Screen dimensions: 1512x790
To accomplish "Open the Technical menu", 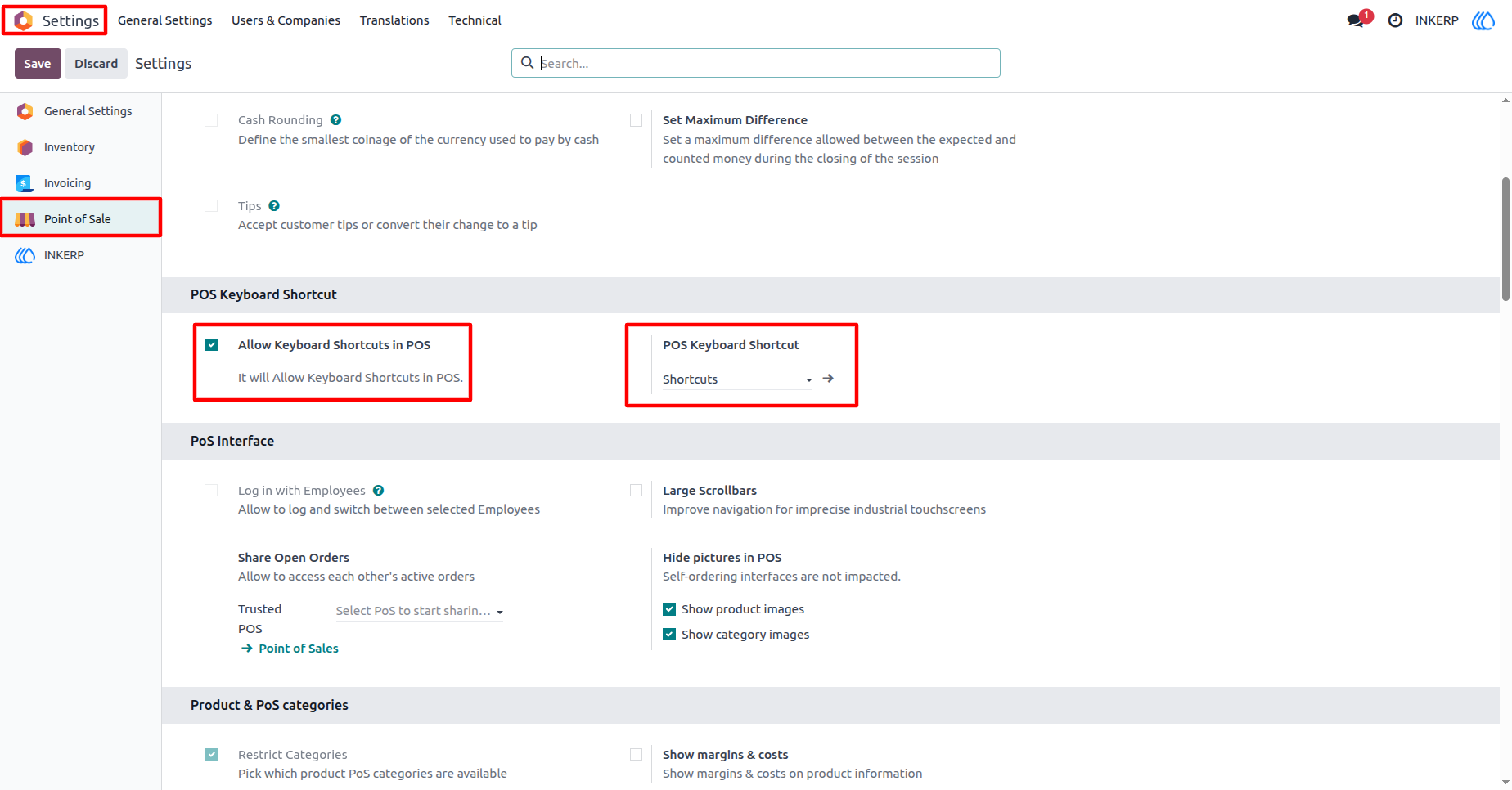I will tap(475, 20).
